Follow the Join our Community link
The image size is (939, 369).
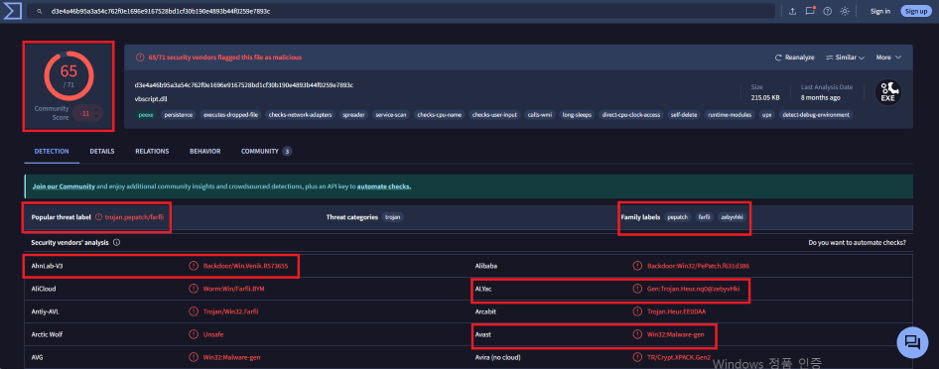[63, 186]
